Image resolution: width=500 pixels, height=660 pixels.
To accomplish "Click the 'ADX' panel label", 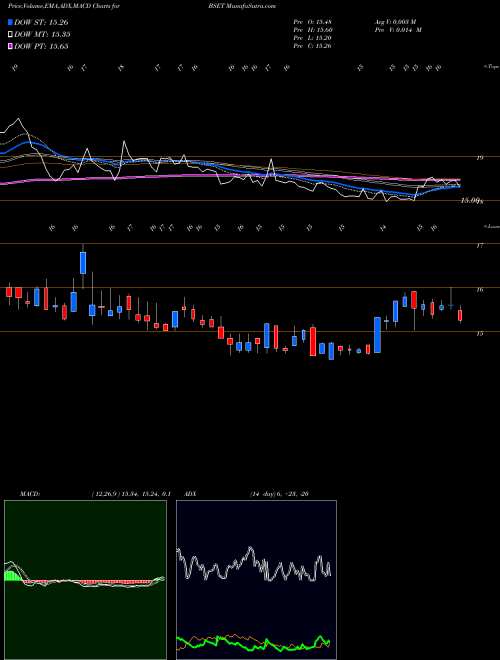I will coord(190,494).
